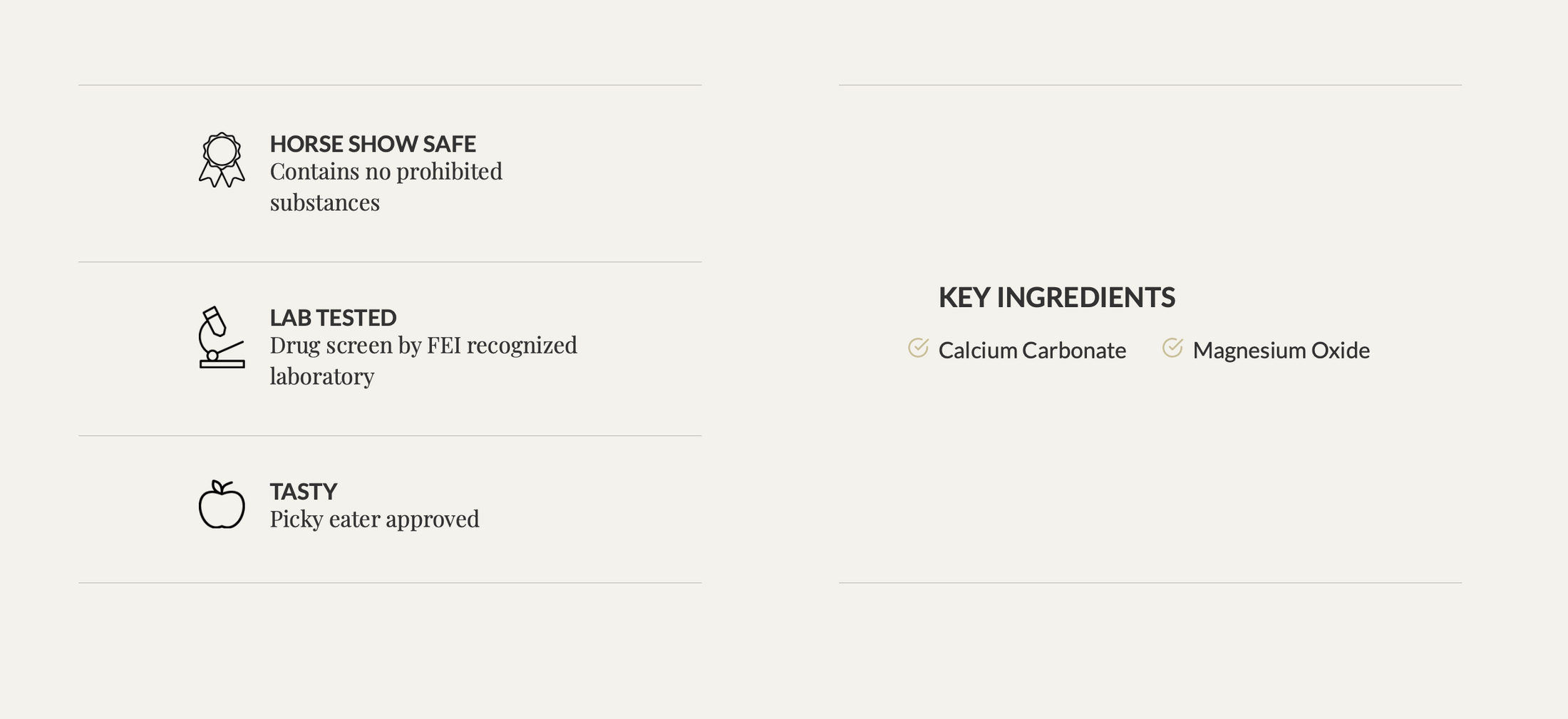Click the apple icon beside Tasty
Image resolution: width=1568 pixels, height=719 pixels.
[x=222, y=505]
